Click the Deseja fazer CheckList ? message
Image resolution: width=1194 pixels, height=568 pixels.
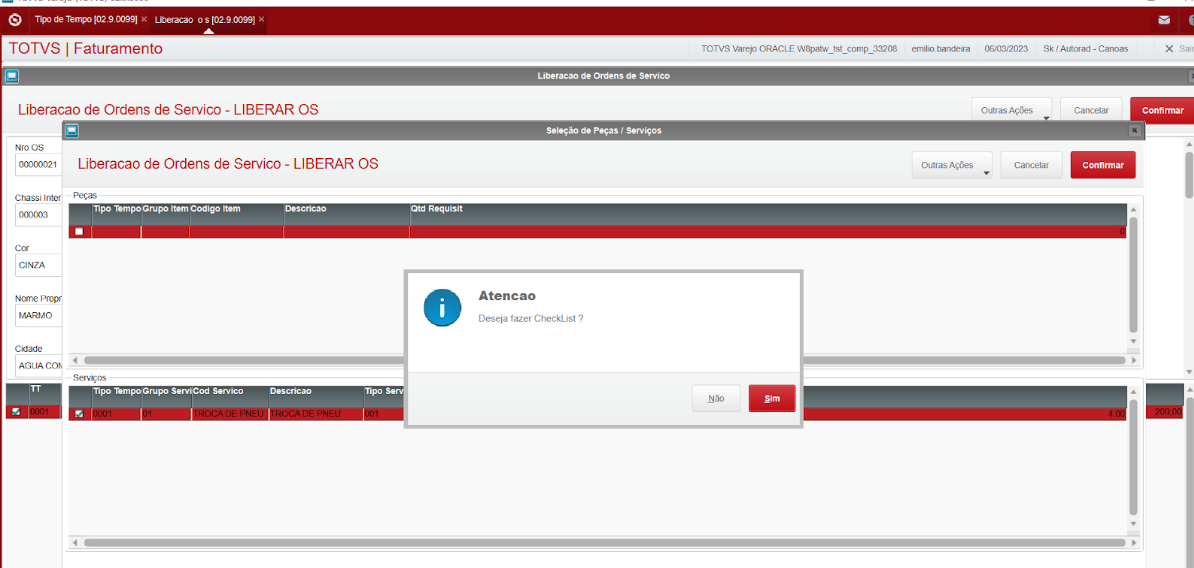531,318
